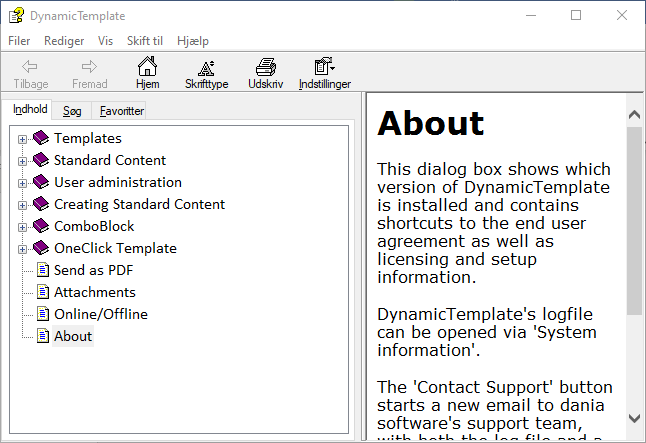Click the book icon beside Standard Content
646x443 pixels.
[41, 159]
